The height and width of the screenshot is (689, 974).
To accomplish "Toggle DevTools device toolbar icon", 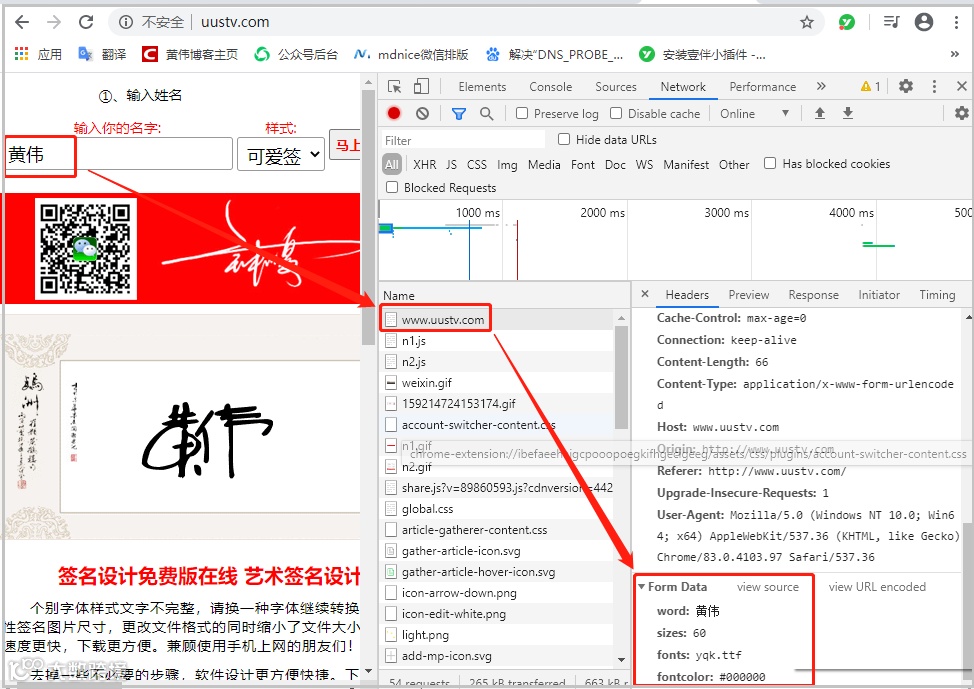I will 422,86.
